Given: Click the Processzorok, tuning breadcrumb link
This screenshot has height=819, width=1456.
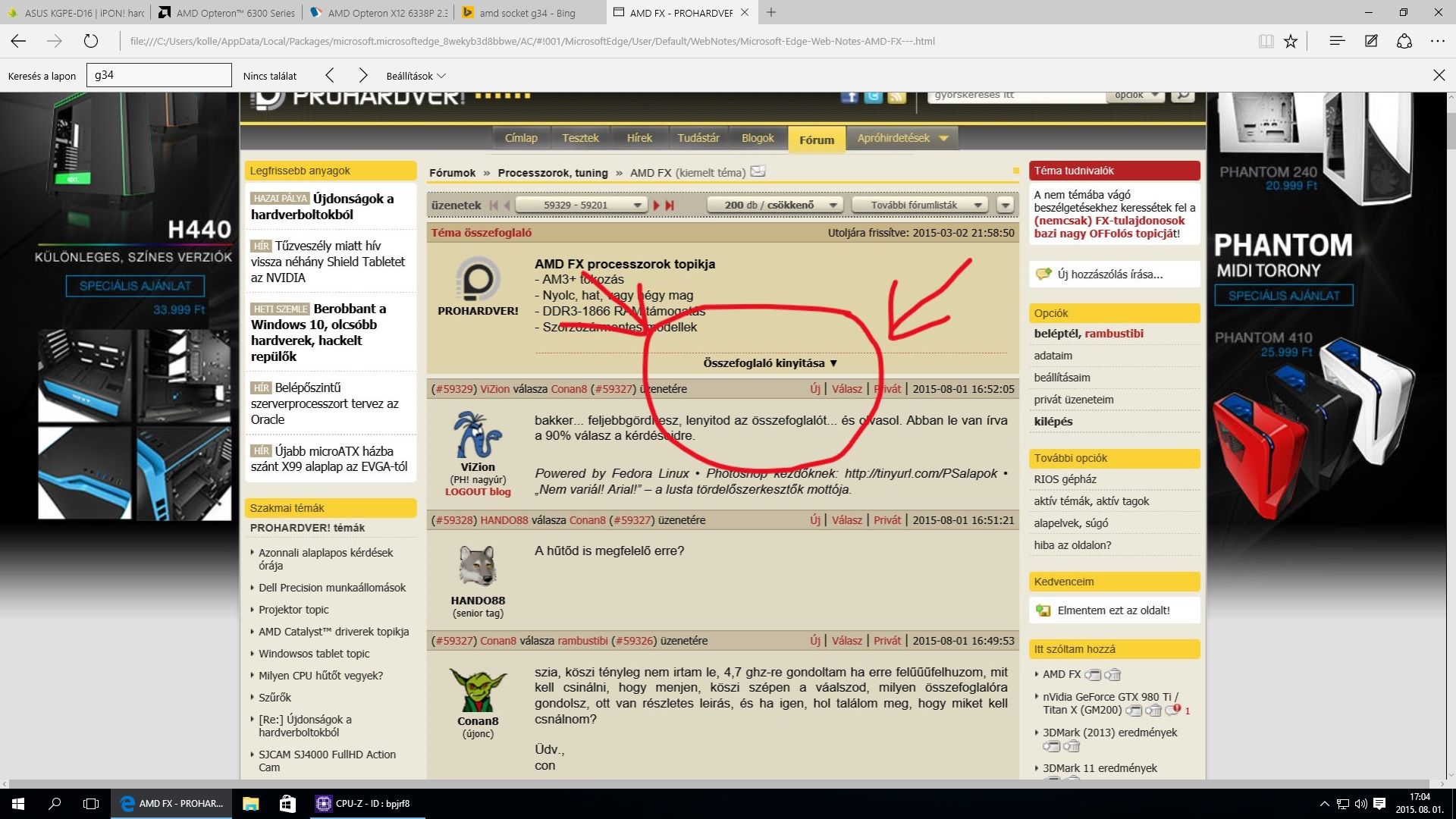Looking at the screenshot, I should point(553,173).
